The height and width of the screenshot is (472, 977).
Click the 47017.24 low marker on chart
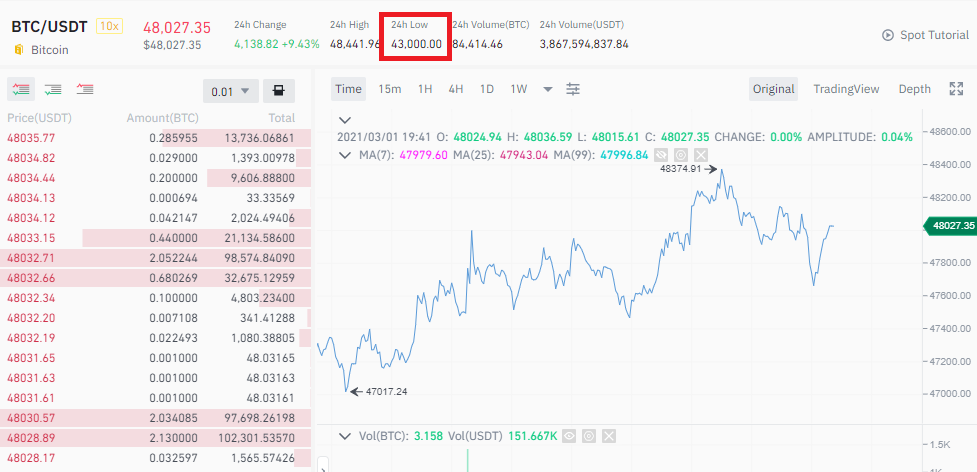pyautogui.click(x=386, y=392)
